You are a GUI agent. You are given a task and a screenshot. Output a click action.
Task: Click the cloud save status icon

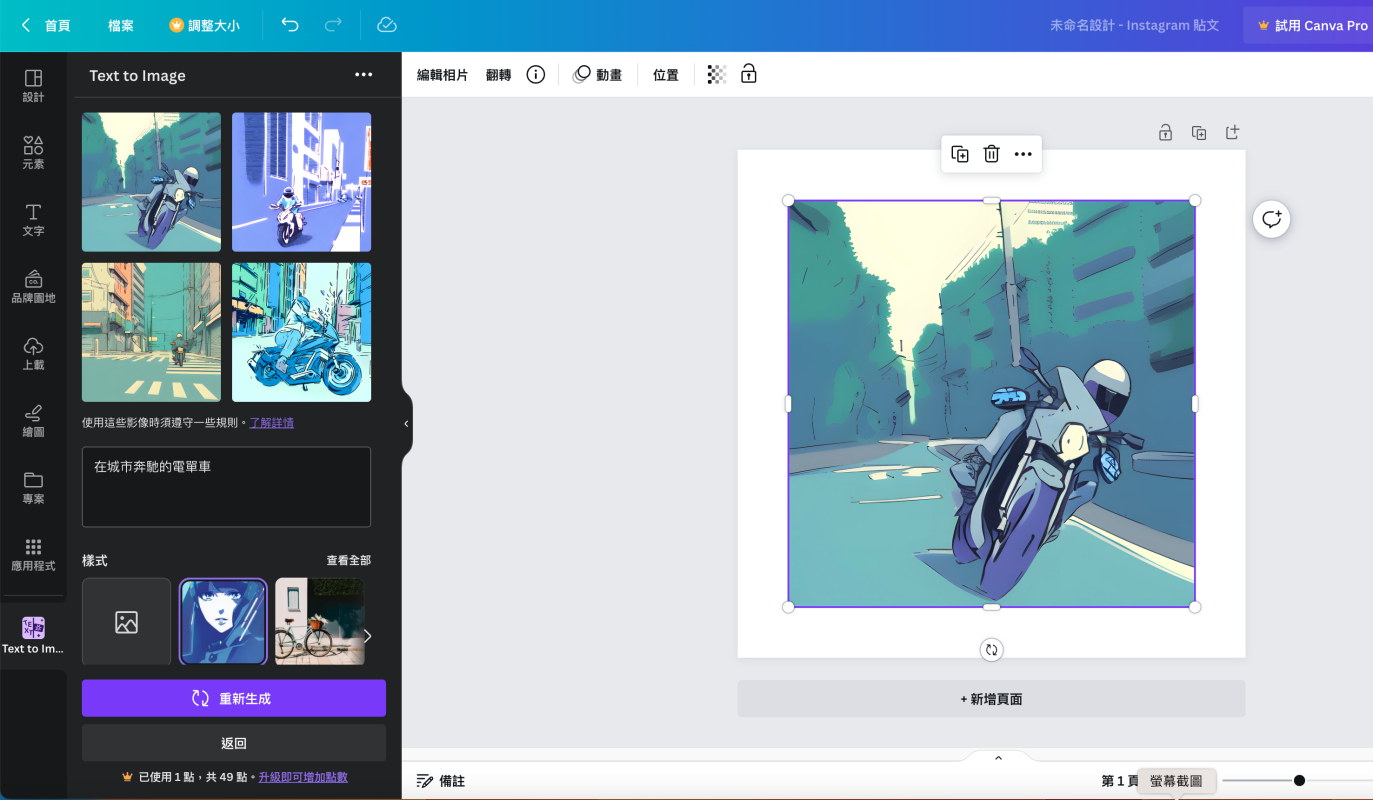387,25
